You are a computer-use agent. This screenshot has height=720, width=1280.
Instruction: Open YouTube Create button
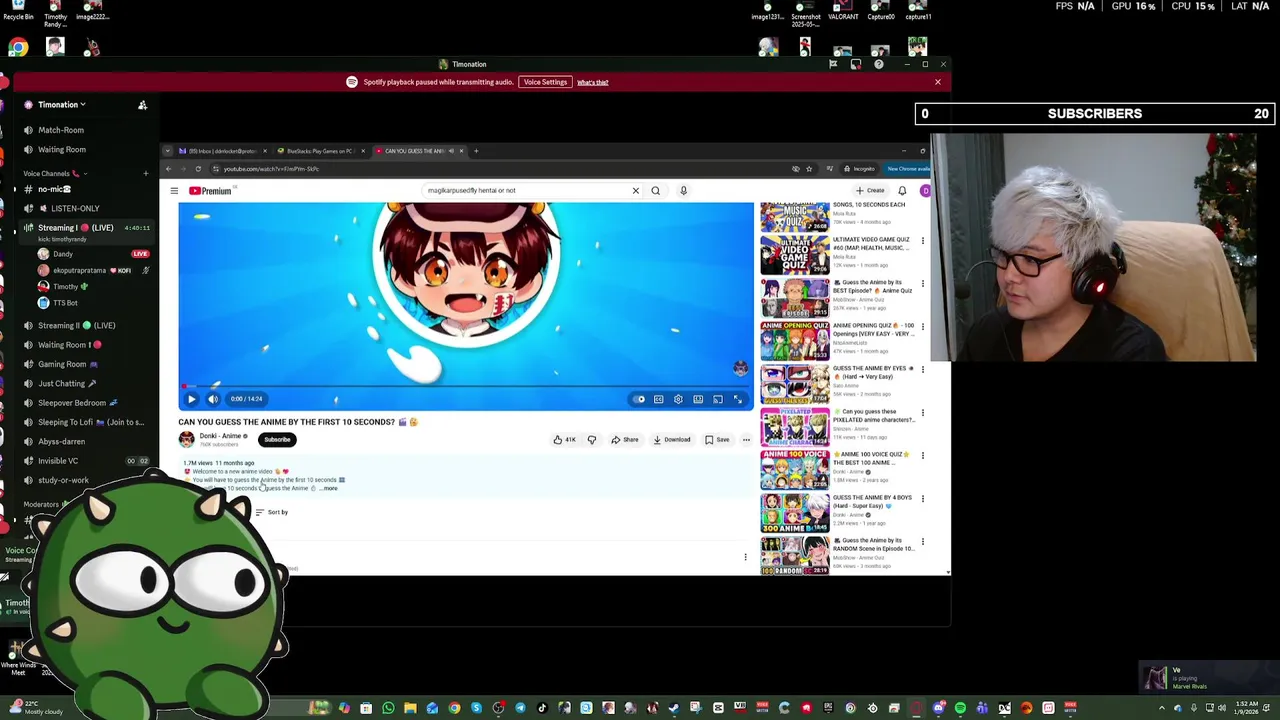click(870, 190)
